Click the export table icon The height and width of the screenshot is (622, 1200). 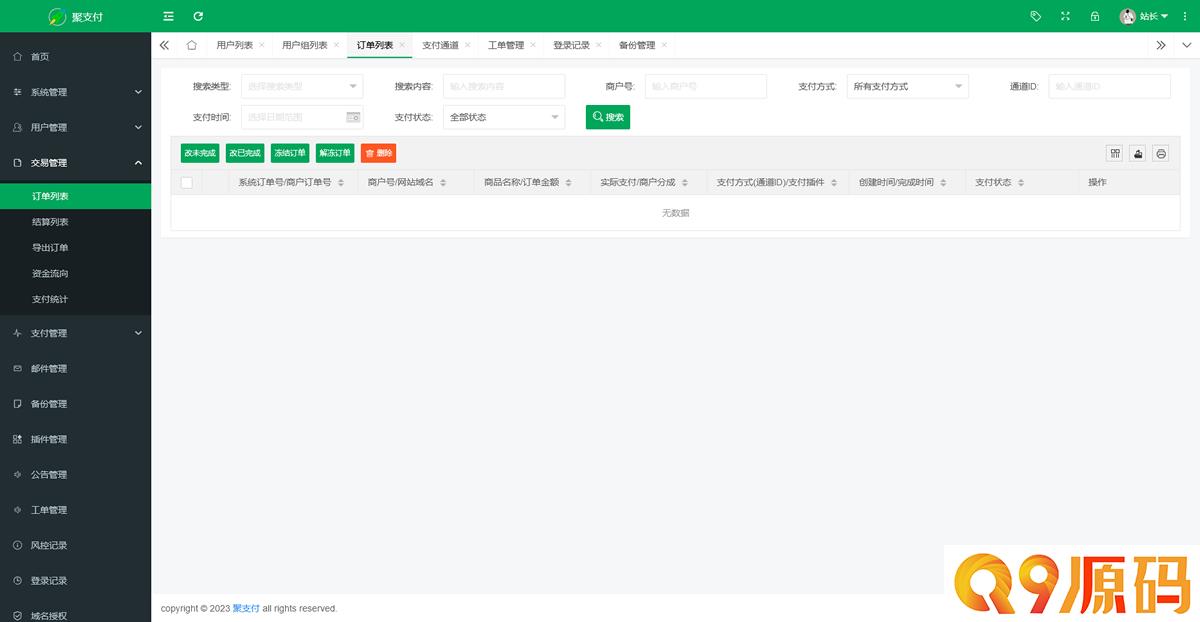1138,153
